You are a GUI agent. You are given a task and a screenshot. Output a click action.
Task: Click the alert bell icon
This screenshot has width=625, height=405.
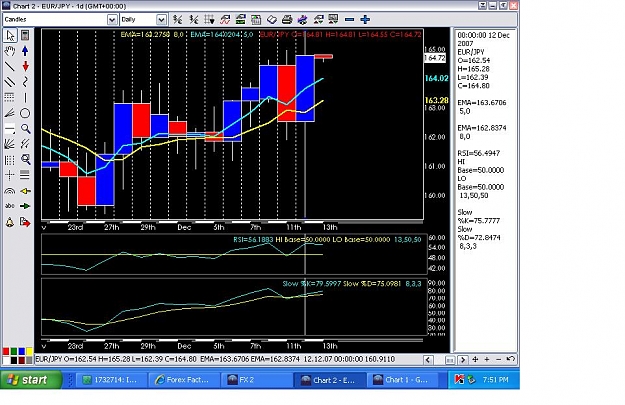coord(10,222)
